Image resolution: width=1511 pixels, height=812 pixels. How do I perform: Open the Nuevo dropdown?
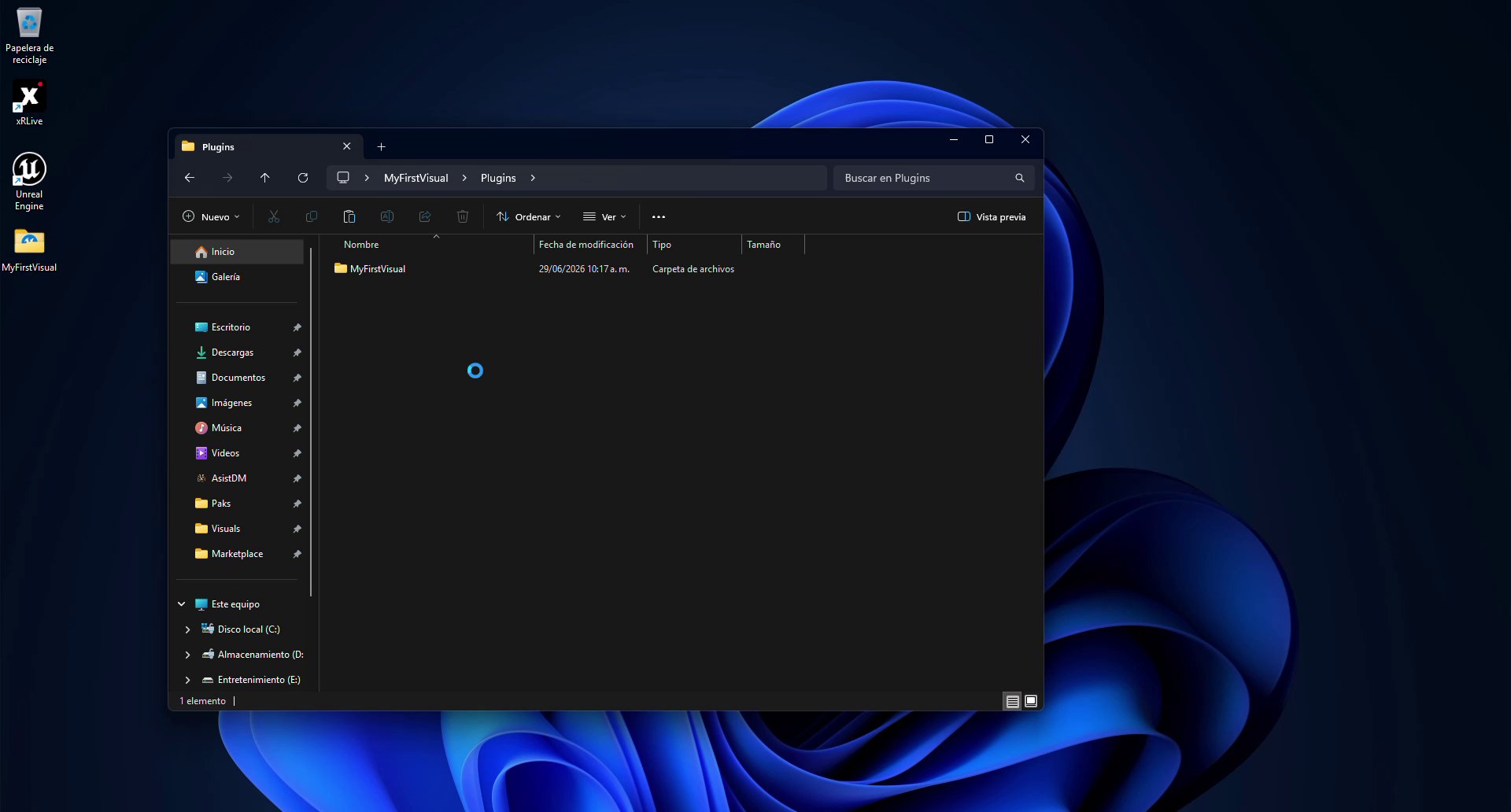[x=211, y=216]
